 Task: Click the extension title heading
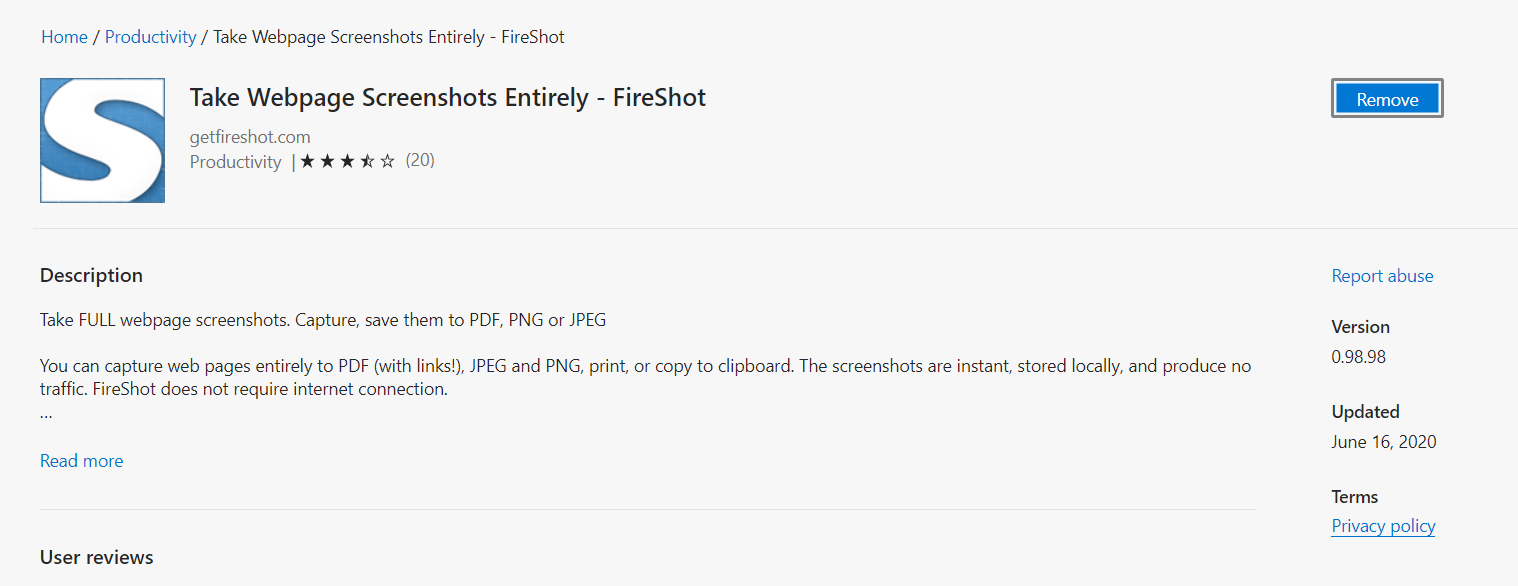pyautogui.click(x=448, y=98)
